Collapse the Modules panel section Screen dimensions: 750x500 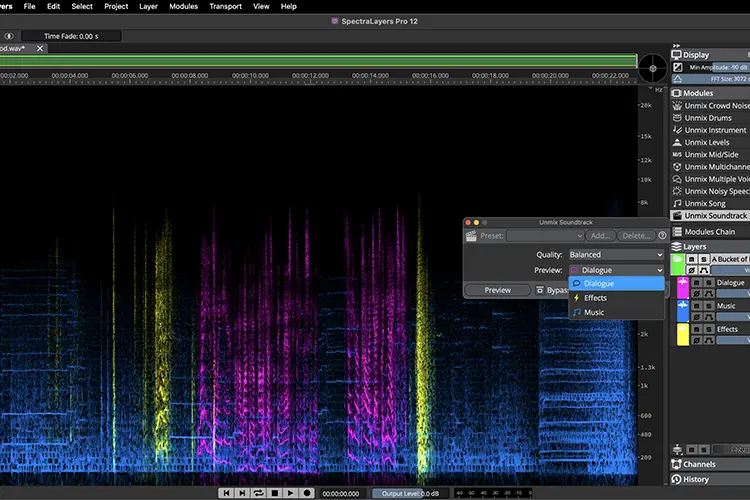pos(710,93)
